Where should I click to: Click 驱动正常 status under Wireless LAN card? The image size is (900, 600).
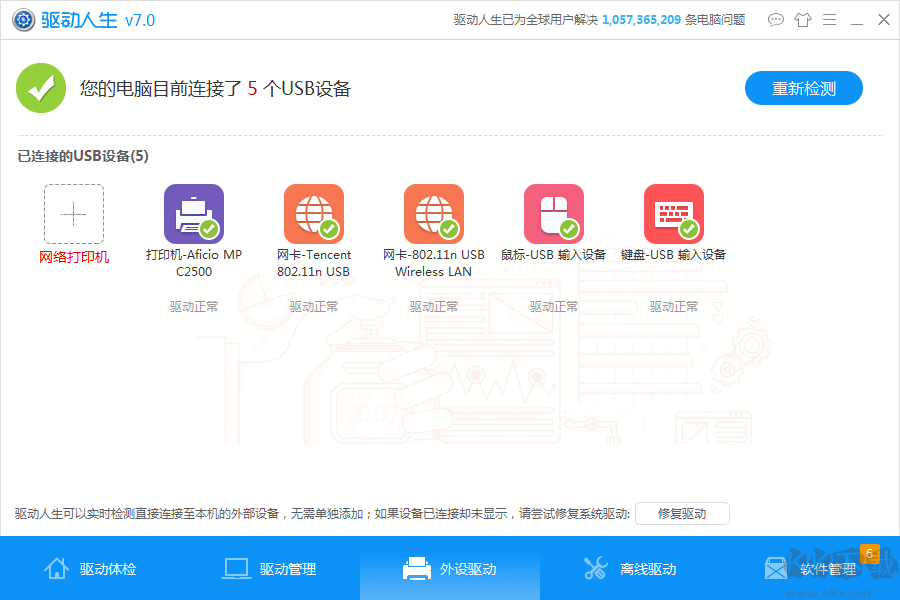434,307
